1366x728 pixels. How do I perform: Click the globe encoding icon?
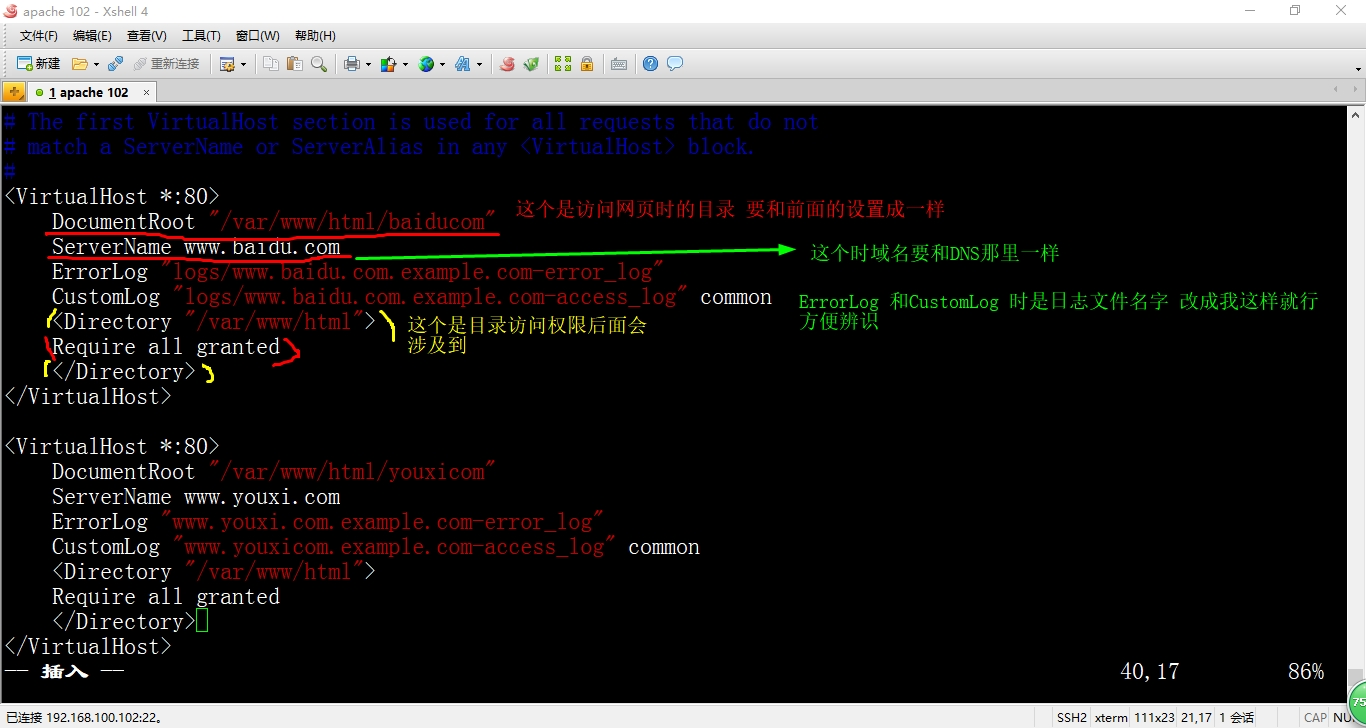pos(427,64)
